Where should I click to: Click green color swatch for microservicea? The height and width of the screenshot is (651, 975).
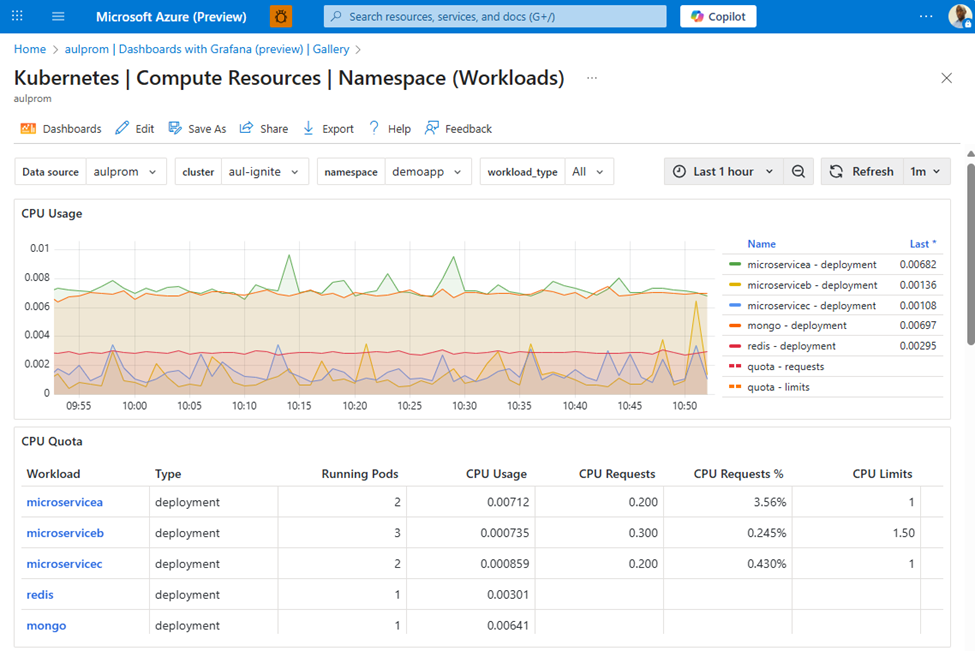[735, 264]
